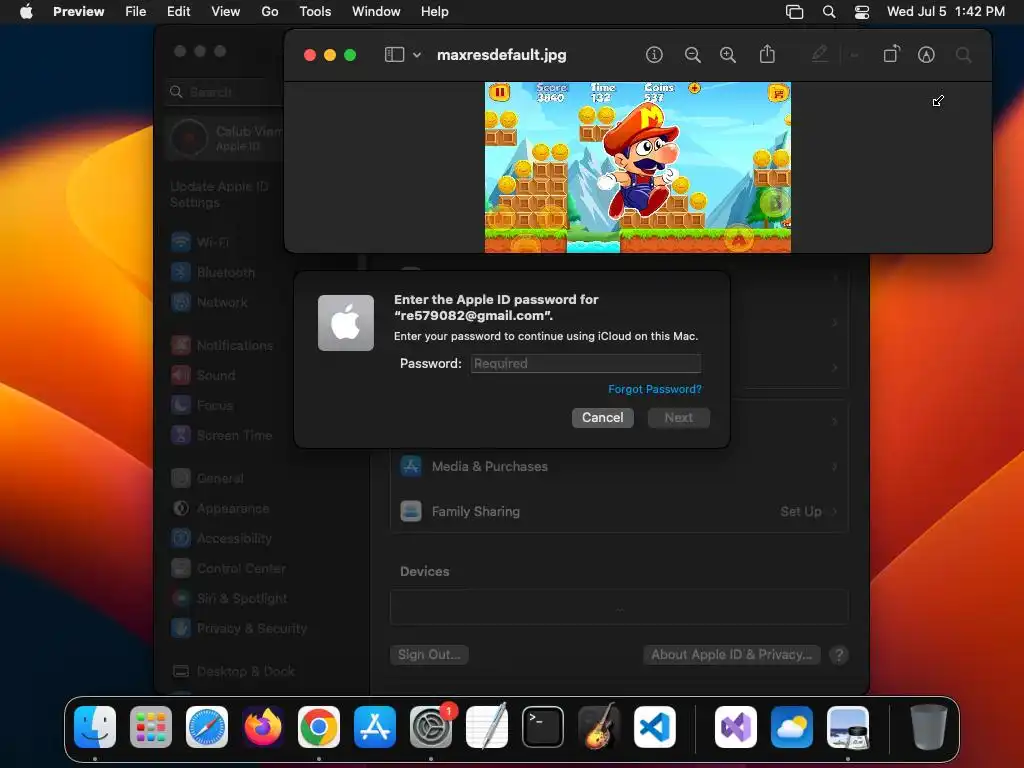
Task: Click the Highlight pen icon in Preview toolbar
Action: pos(820,54)
